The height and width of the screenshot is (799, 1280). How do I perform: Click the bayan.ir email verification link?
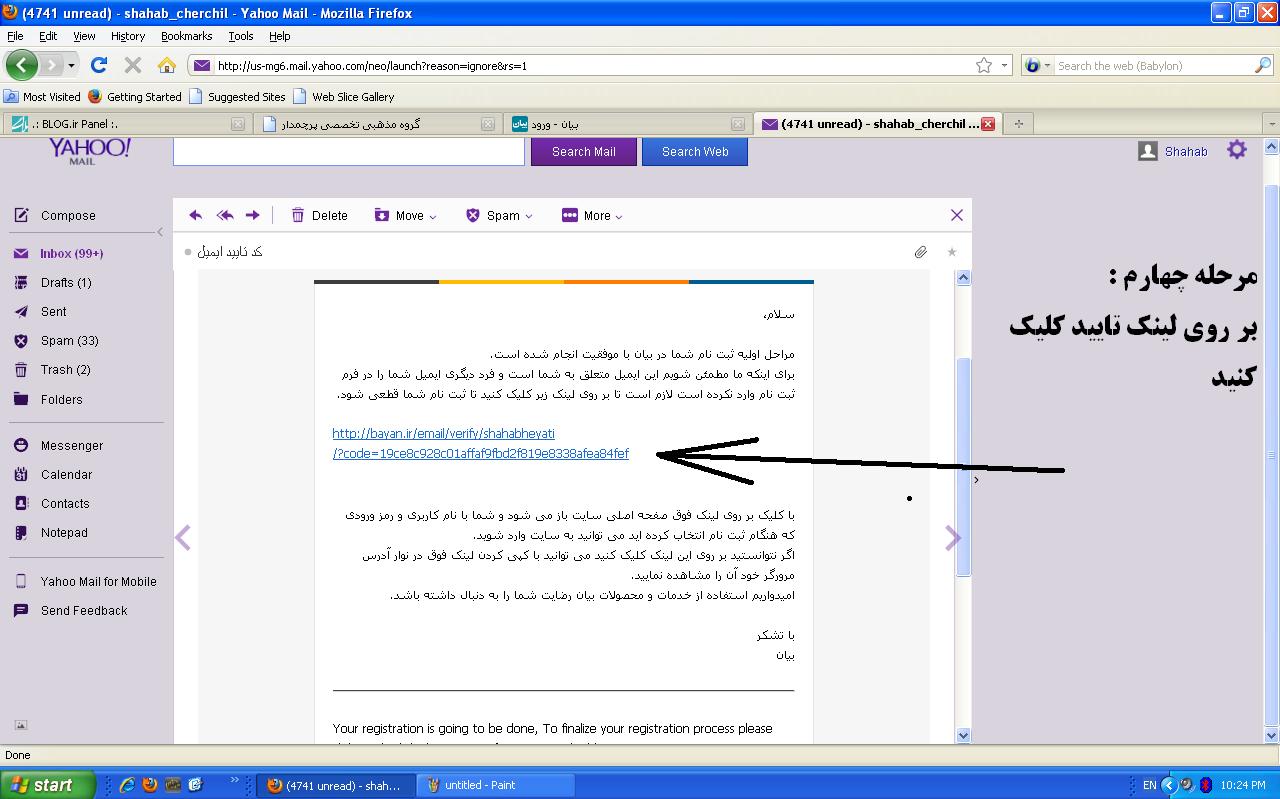480,444
